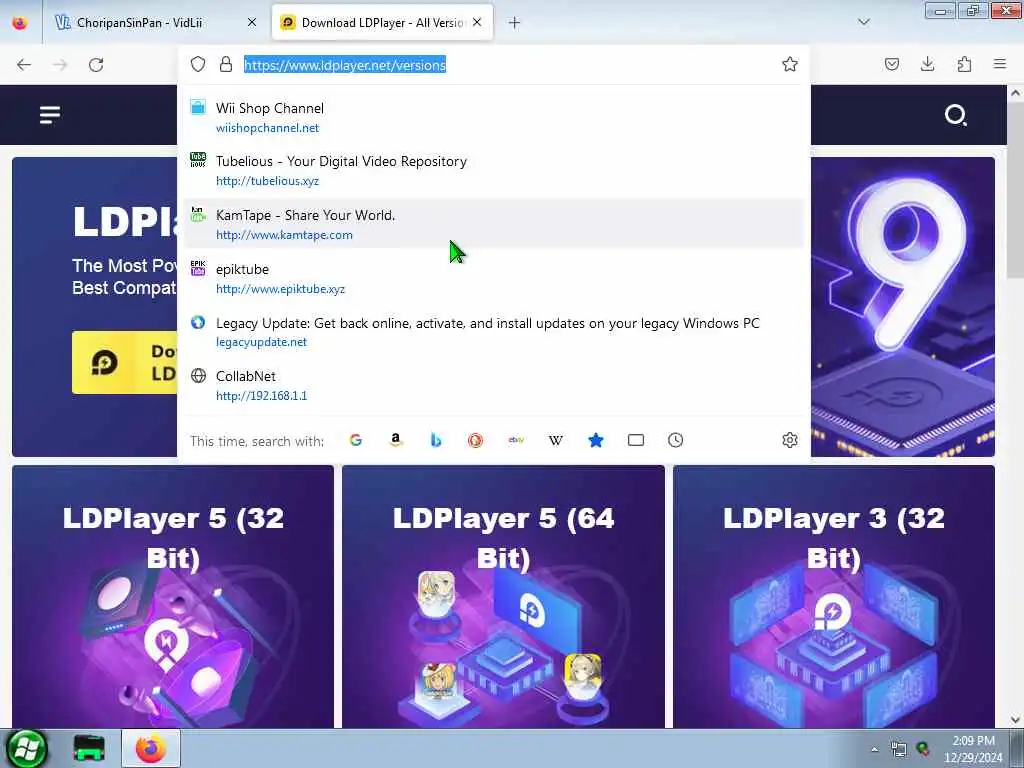1024x768 pixels.
Task: Save page to Pocket icon
Action: tap(891, 64)
